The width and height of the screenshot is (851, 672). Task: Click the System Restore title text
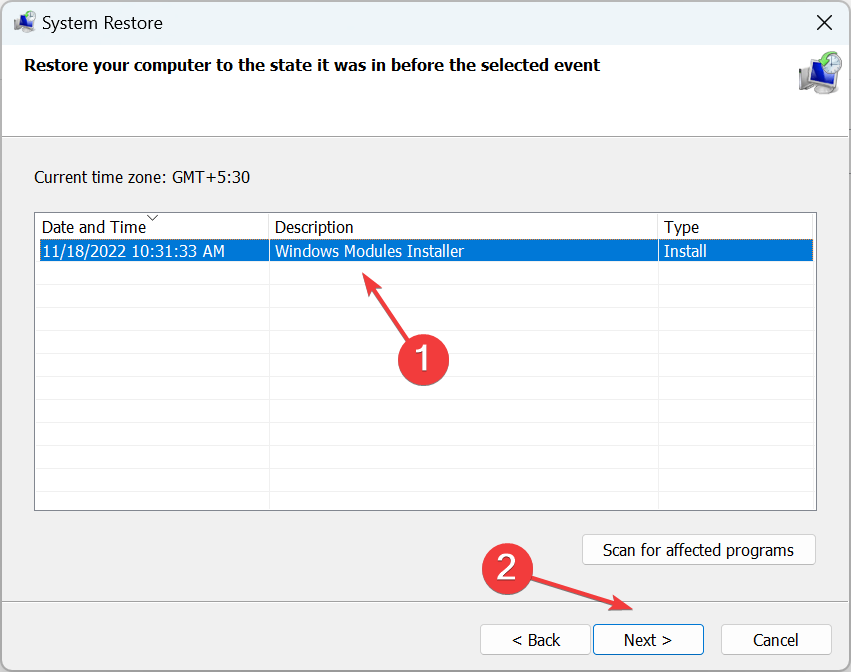click(102, 23)
